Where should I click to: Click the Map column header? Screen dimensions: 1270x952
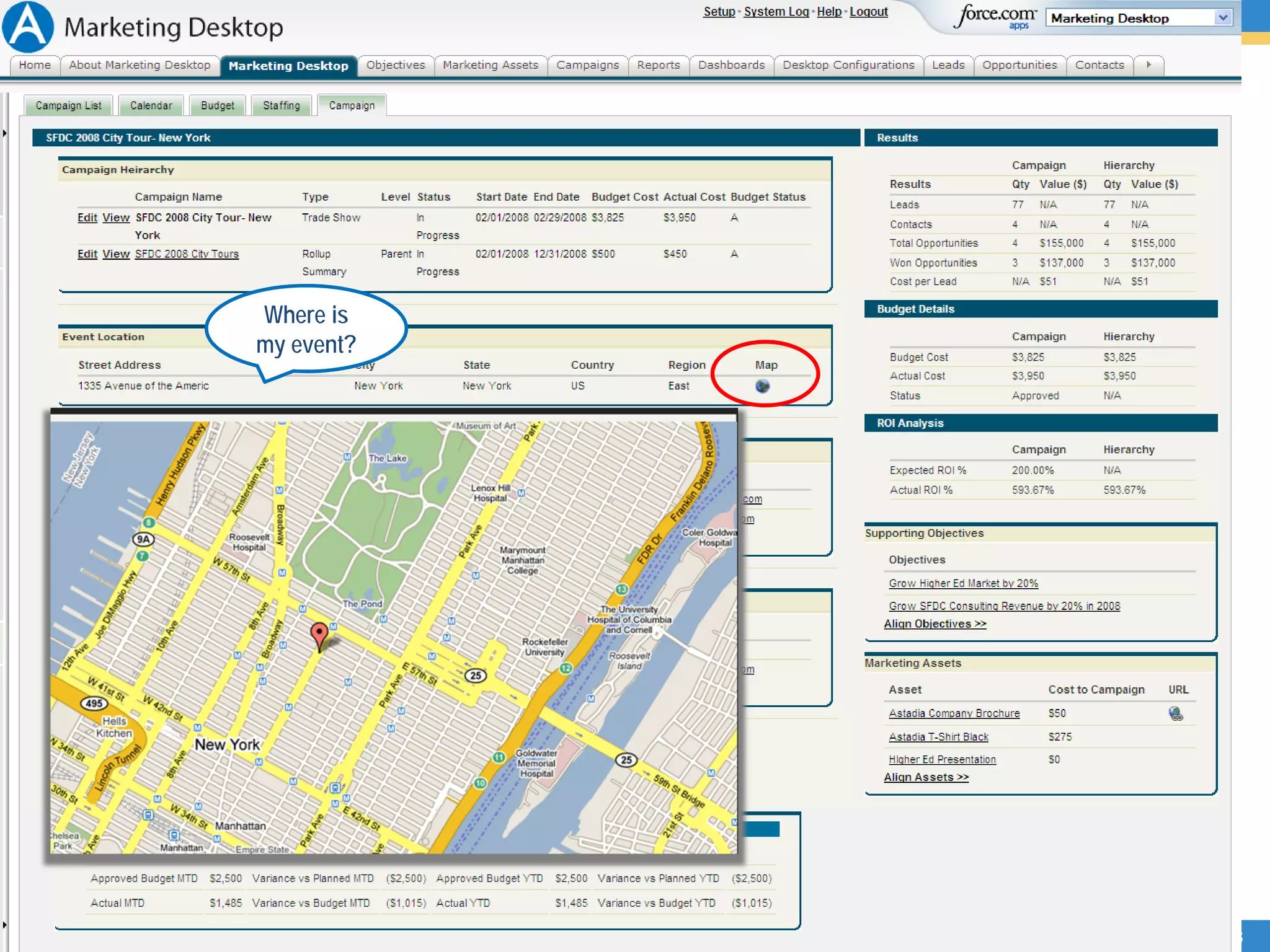click(766, 366)
